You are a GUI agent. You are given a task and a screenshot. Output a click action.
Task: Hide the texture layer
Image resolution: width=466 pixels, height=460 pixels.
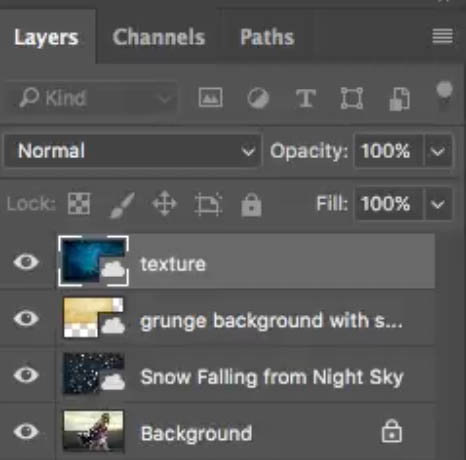click(26, 261)
